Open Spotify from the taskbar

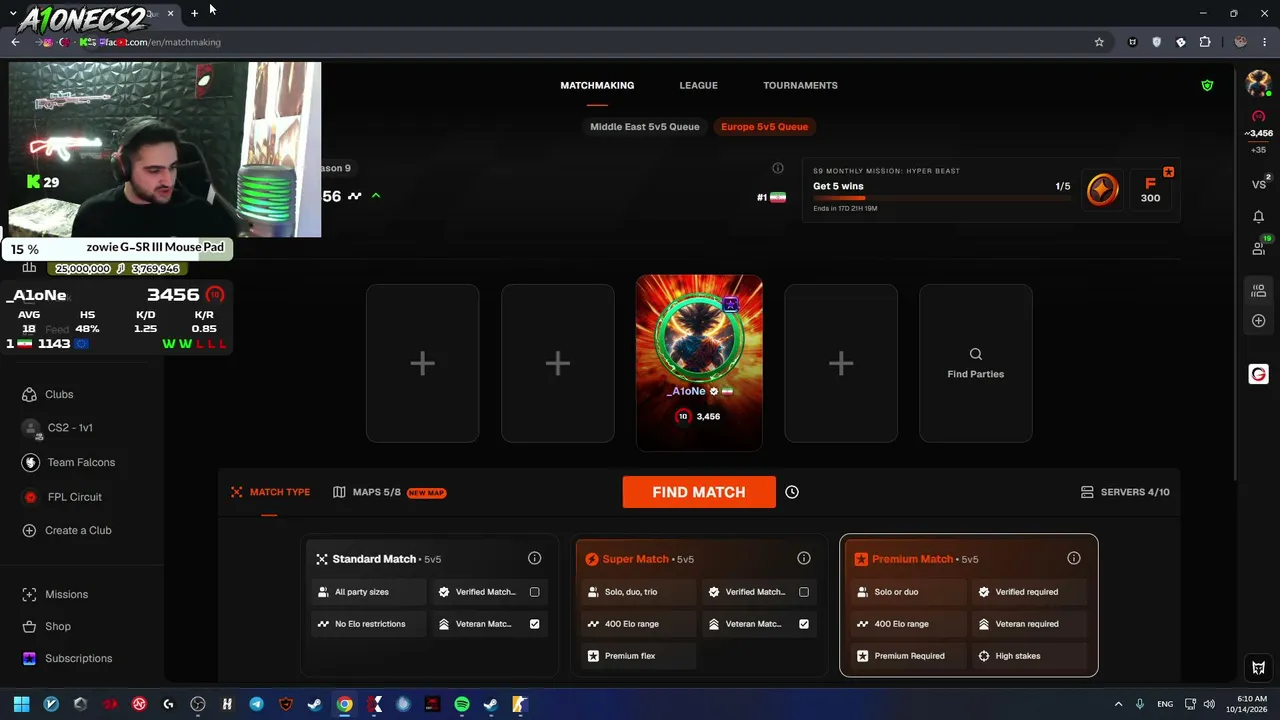point(461,704)
